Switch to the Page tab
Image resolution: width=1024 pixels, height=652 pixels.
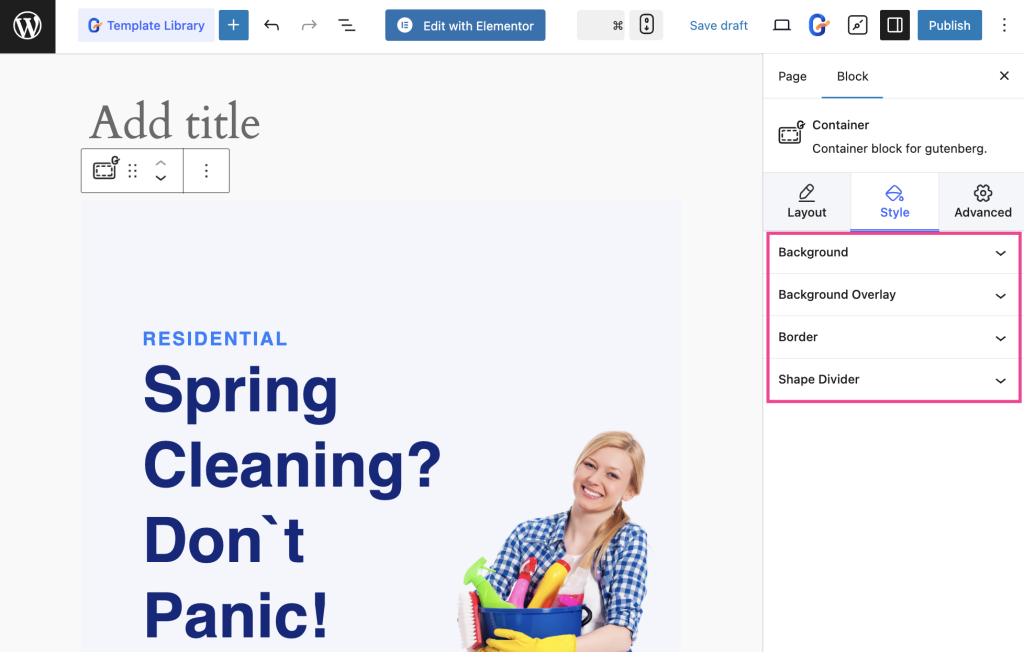point(792,76)
